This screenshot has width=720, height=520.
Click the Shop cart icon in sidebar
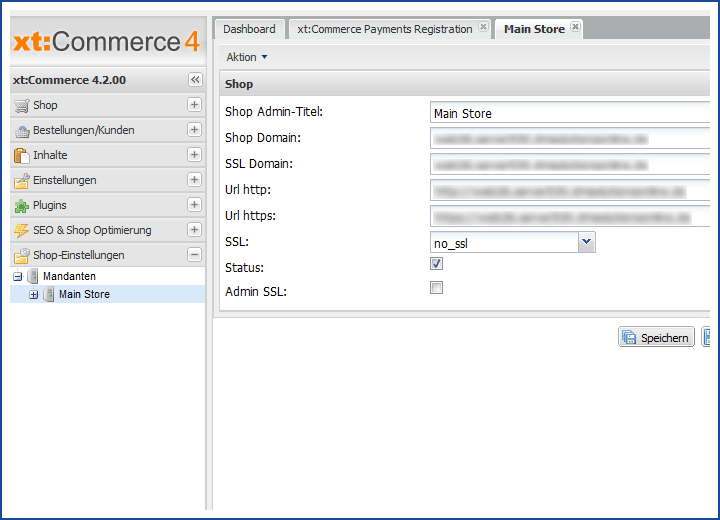click(22, 106)
